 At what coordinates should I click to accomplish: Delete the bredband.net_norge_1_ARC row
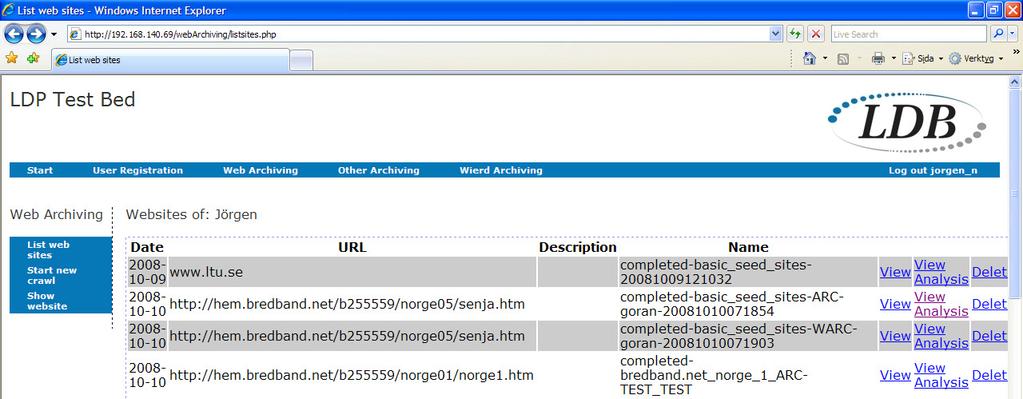(x=989, y=376)
